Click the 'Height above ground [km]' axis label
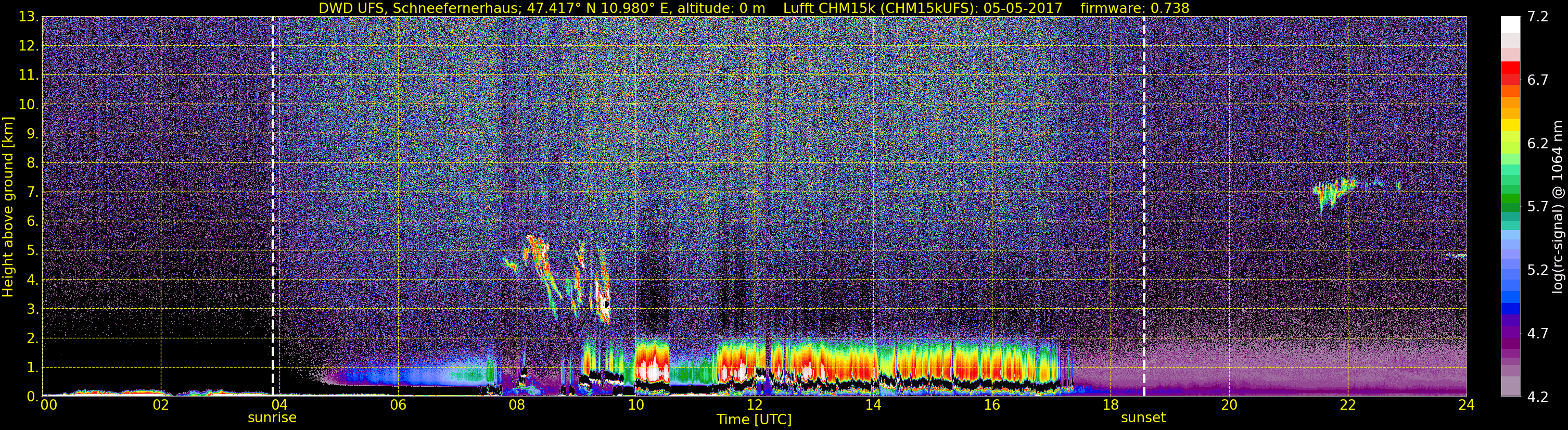 click(8, 207)
